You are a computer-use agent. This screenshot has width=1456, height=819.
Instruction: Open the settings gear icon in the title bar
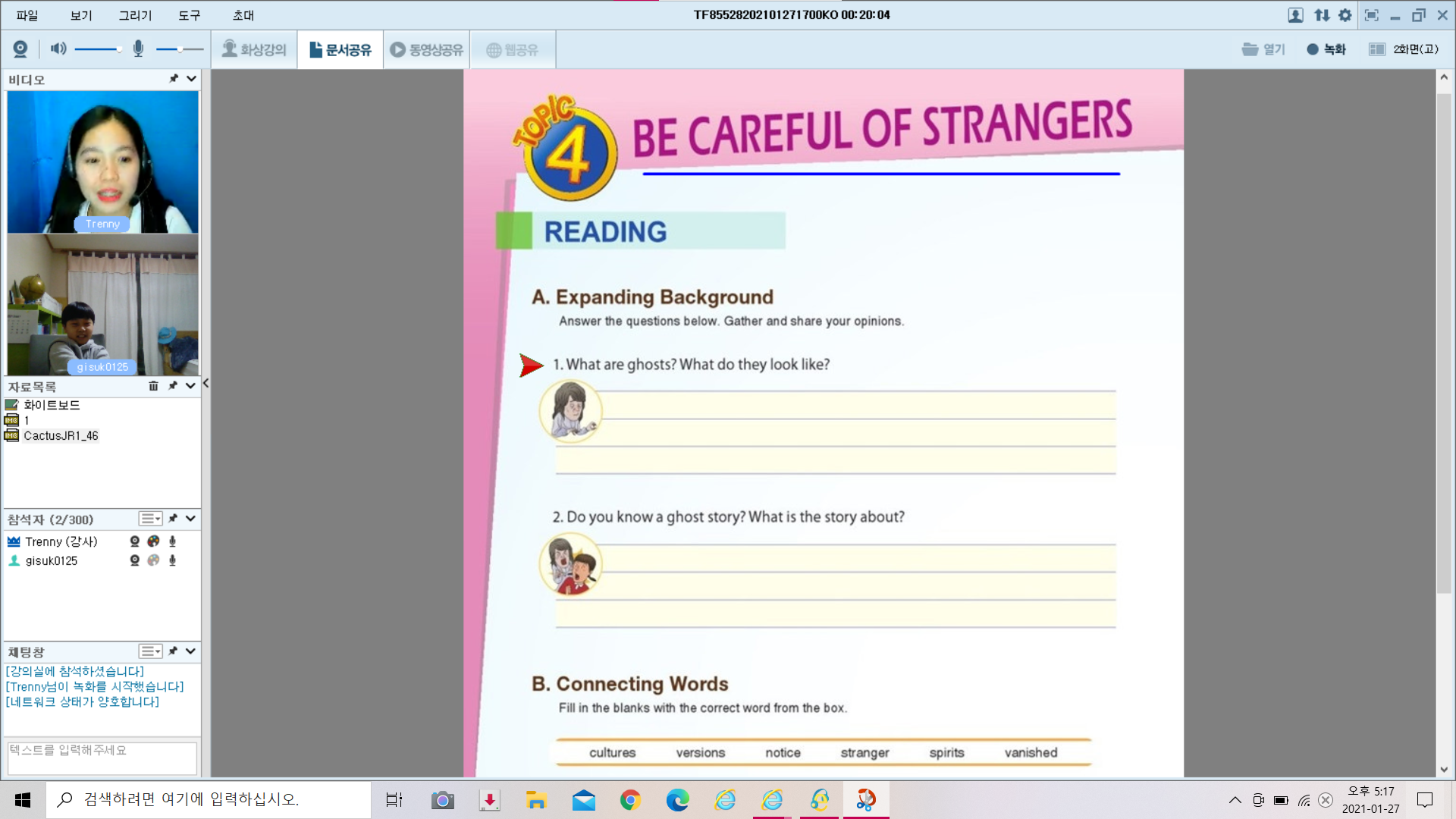1345,15
